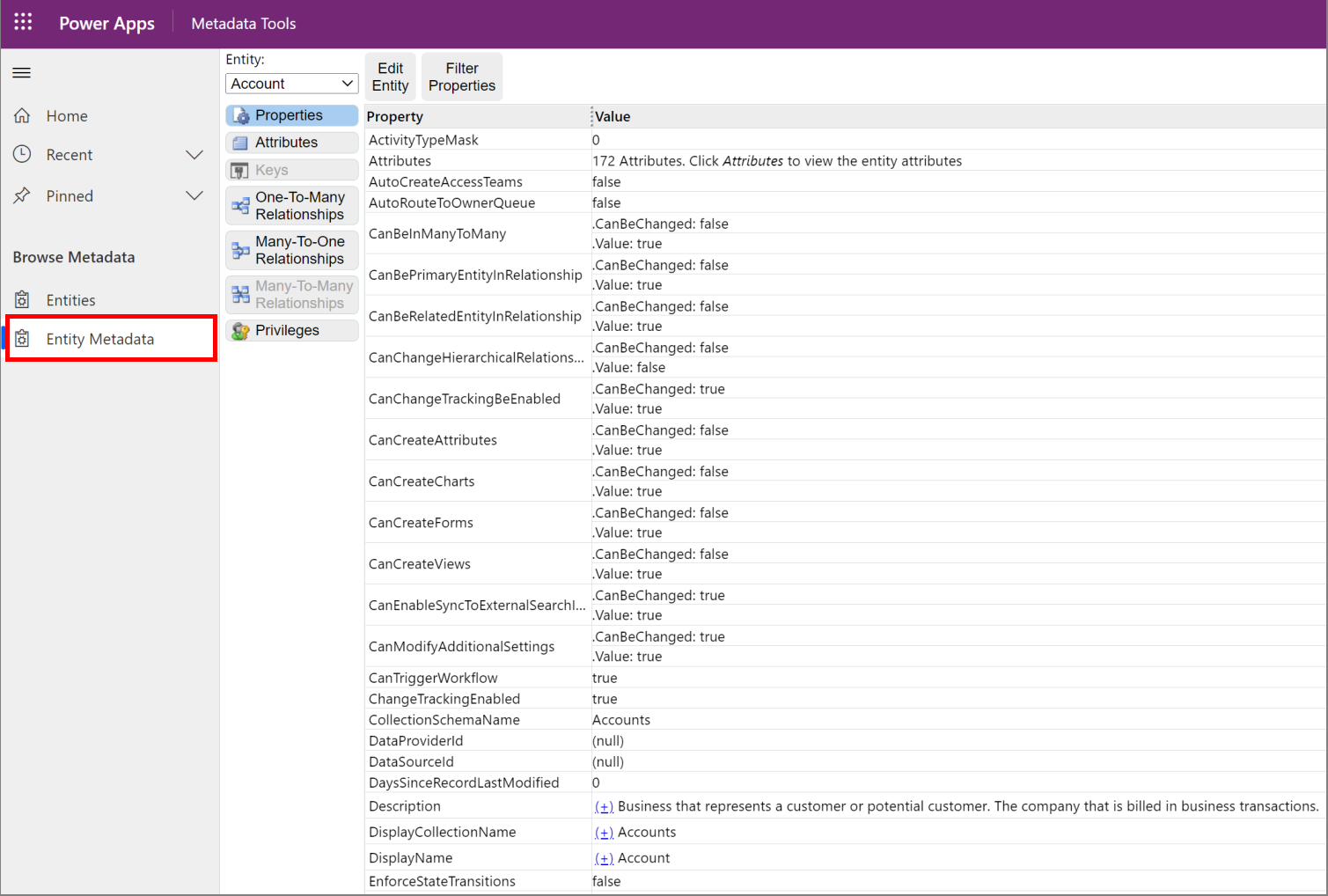
Task: Open the Microsoft app launcher waffle
Action: click(x=23, y=23)
